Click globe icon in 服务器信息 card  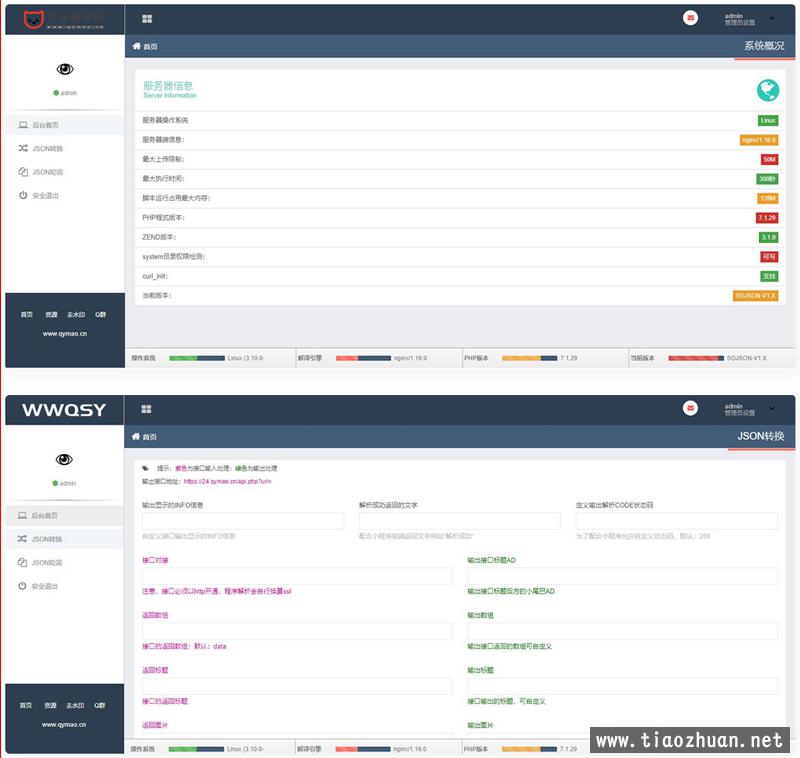(768, 91)
